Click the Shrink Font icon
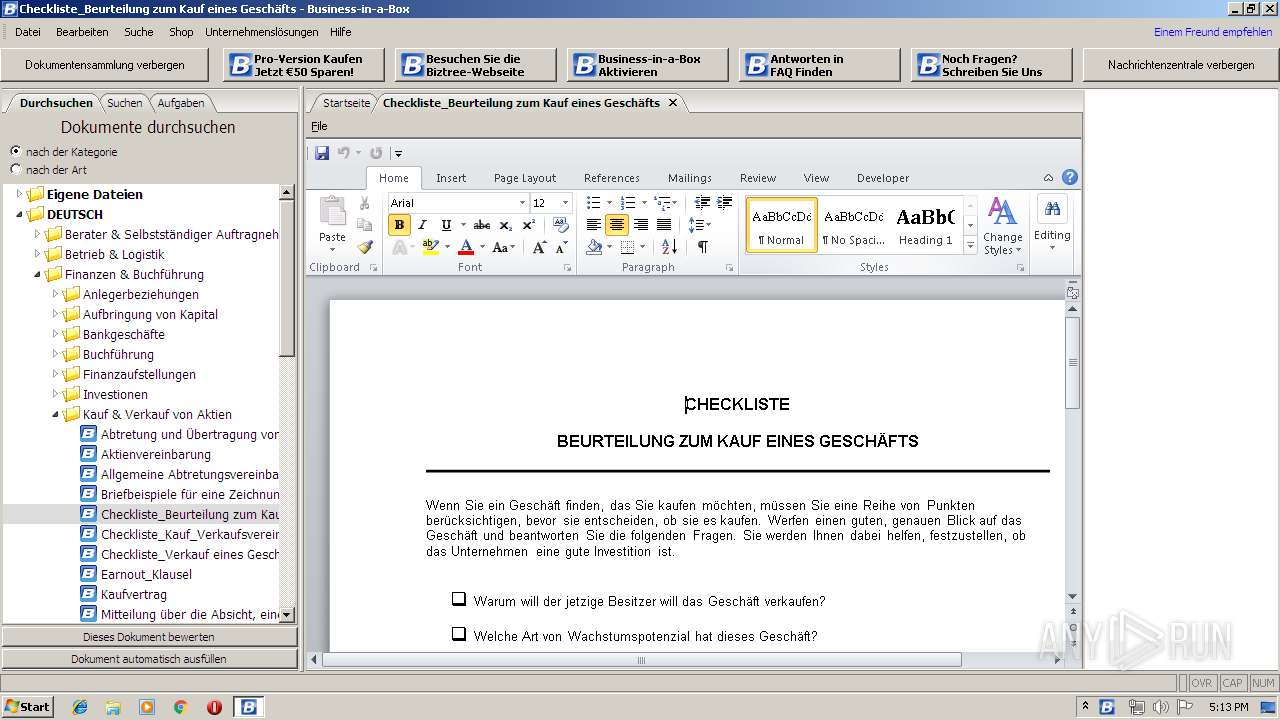1280x720 pixels. [x=561, y=247]
